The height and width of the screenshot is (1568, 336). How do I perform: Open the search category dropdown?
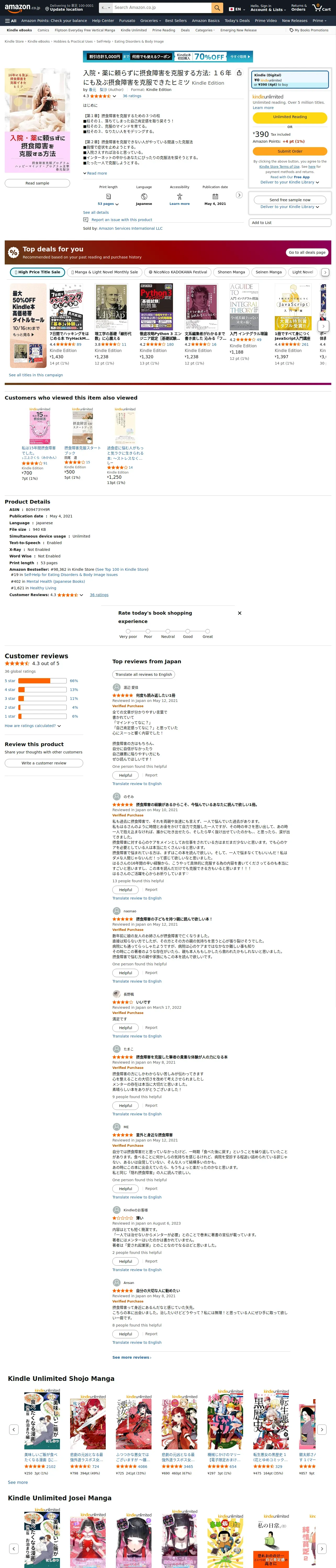(105, 8)
